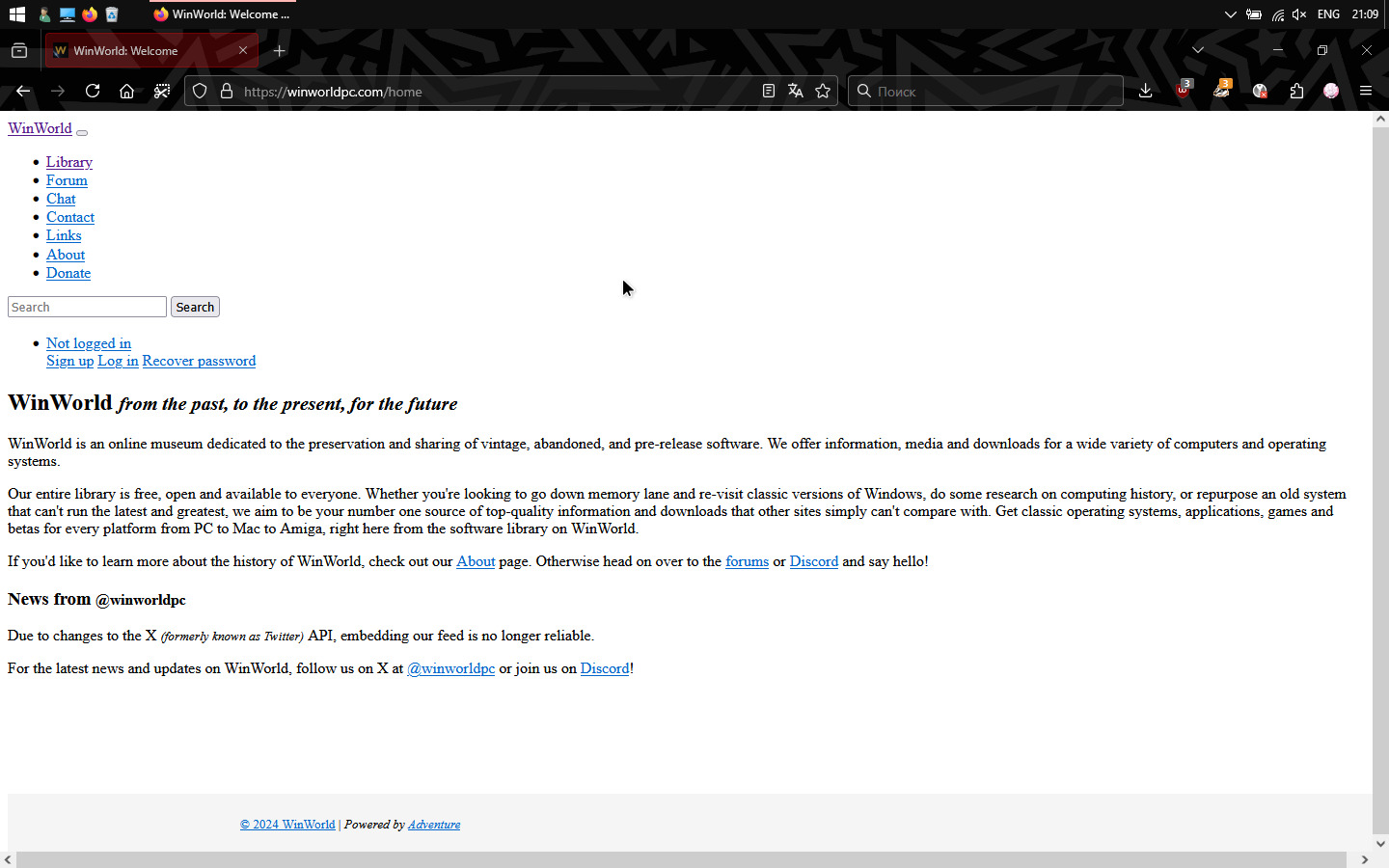
Task: Open the globe extension with the red x
Action: 1260,91
